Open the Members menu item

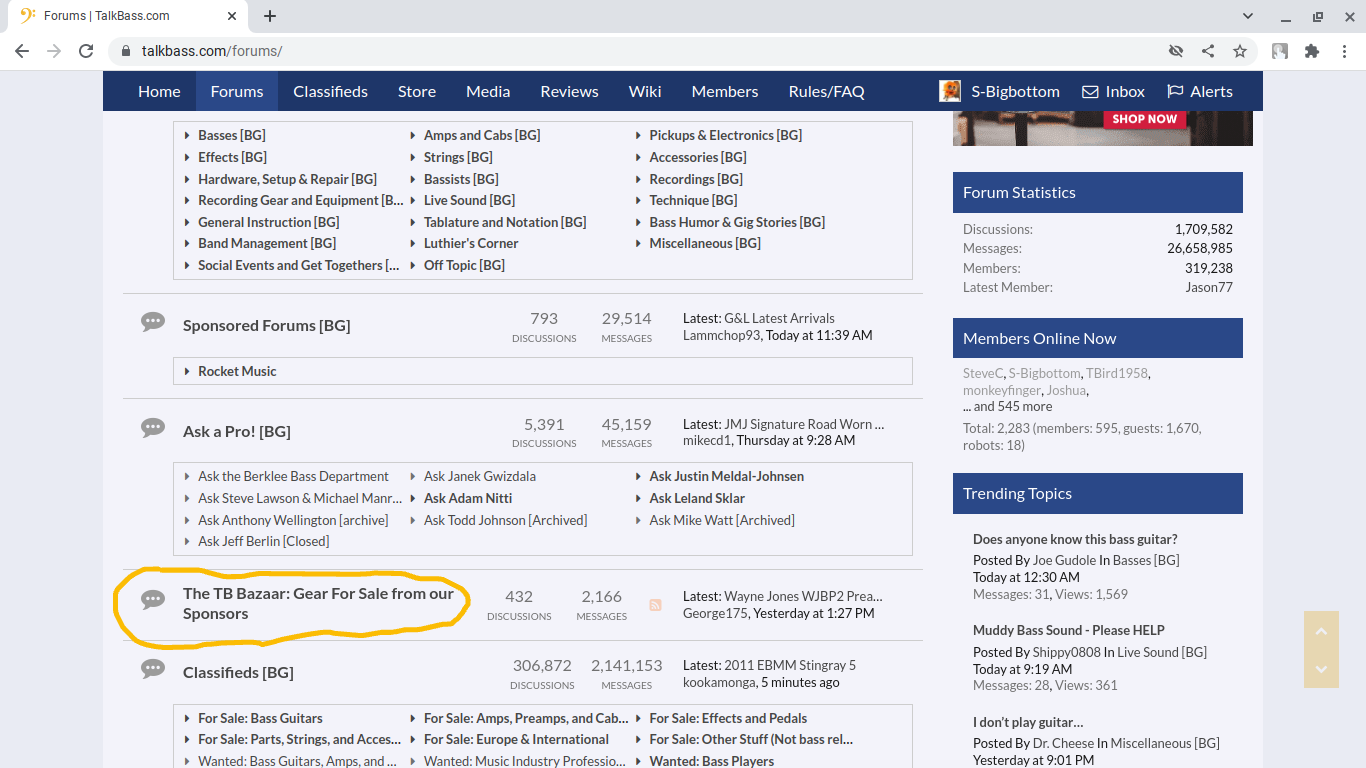click(x=725, y=91)
